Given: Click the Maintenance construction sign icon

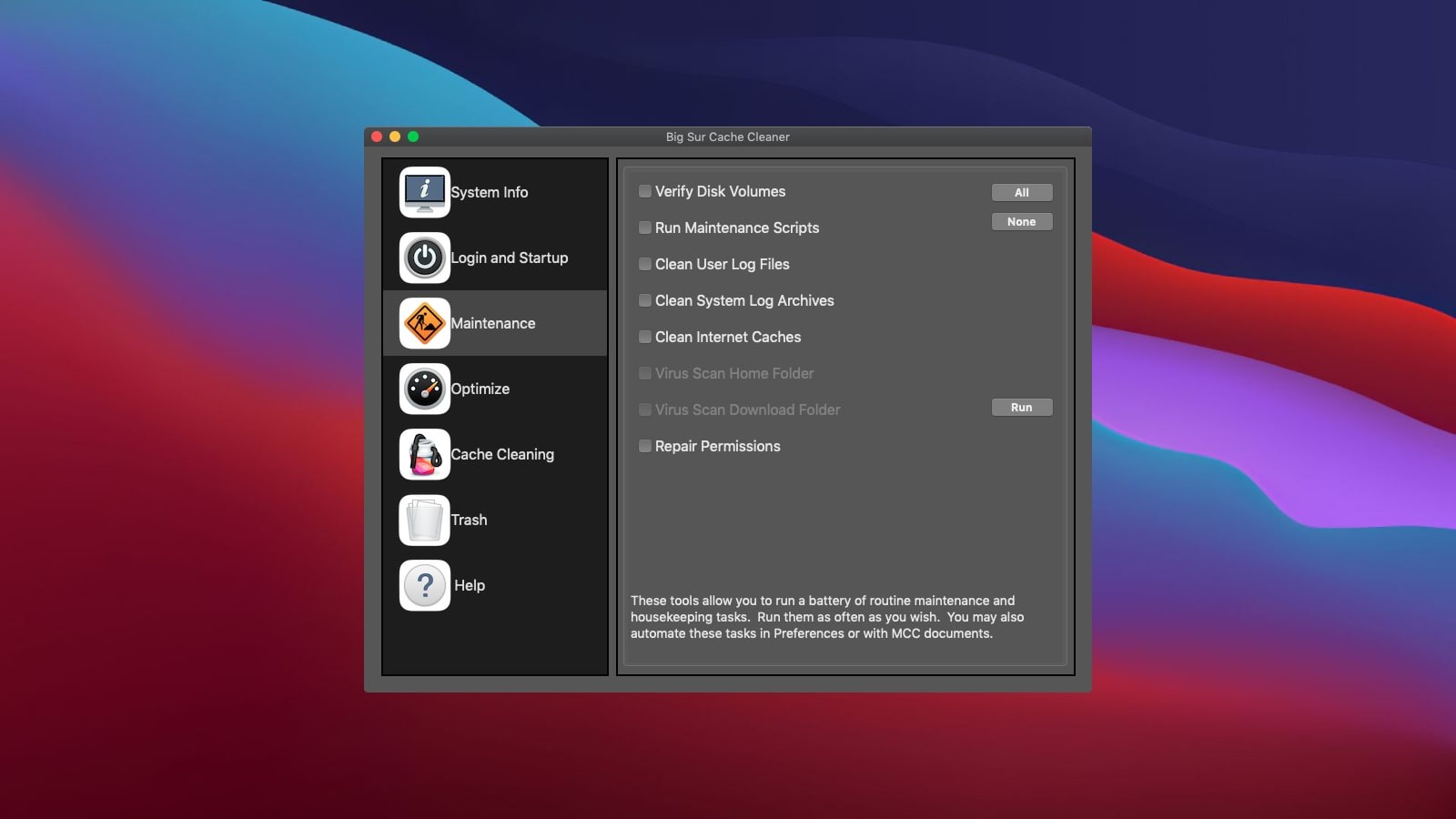Looking at the screenshot, I should 424,323.
